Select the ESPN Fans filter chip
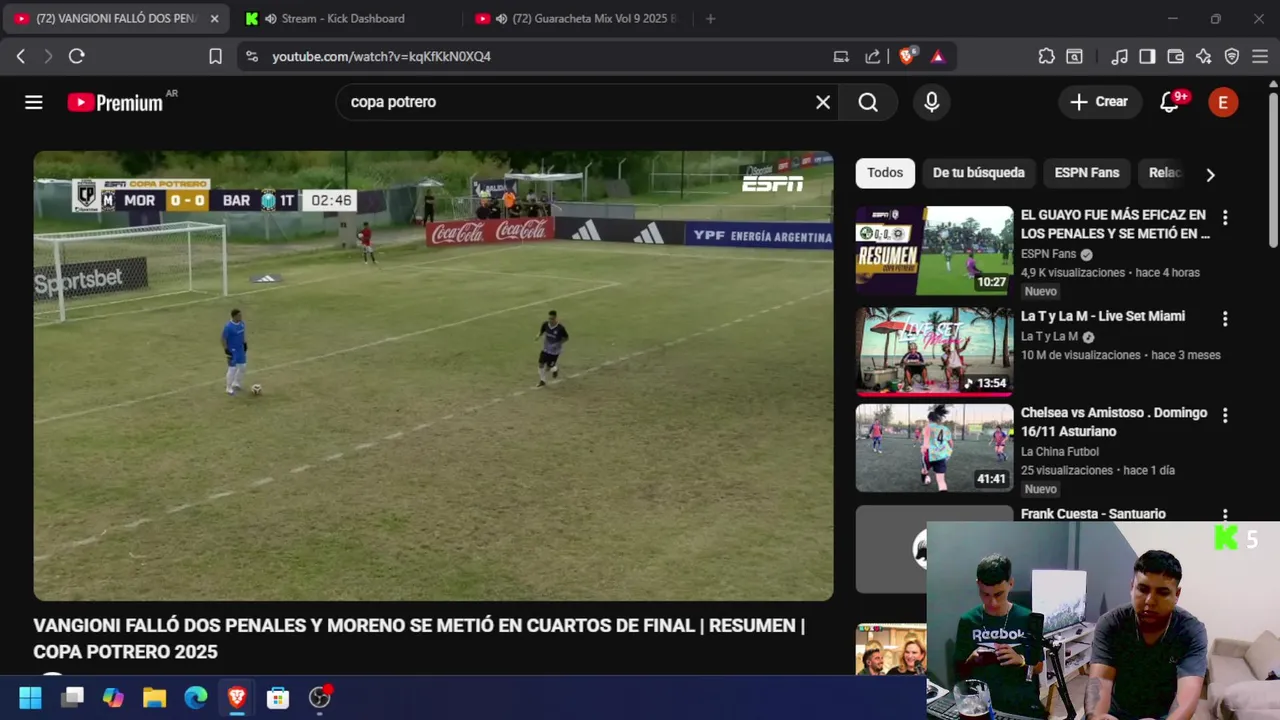 [x=1086, y=173]
